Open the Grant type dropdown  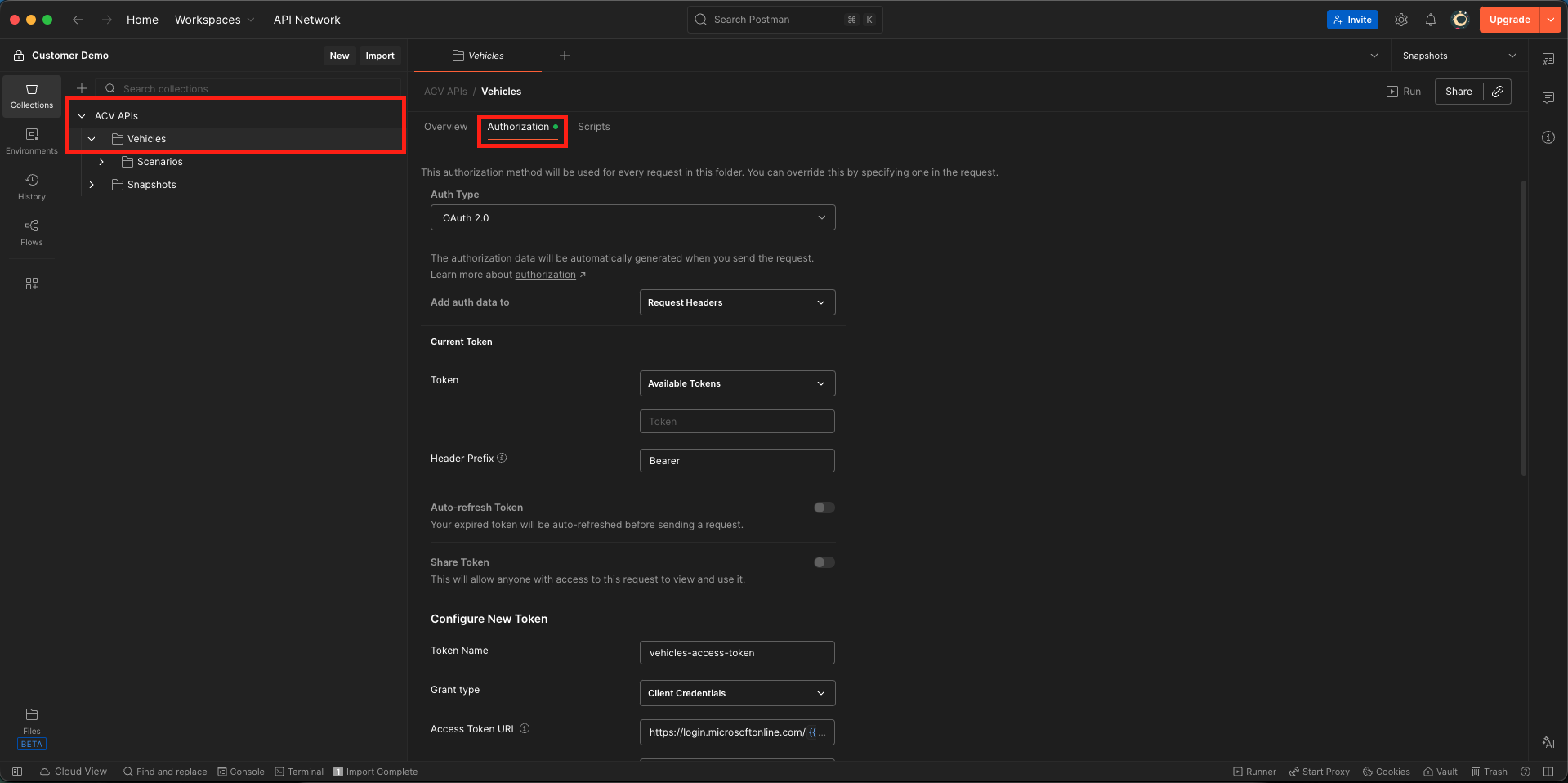pos(736,692)
